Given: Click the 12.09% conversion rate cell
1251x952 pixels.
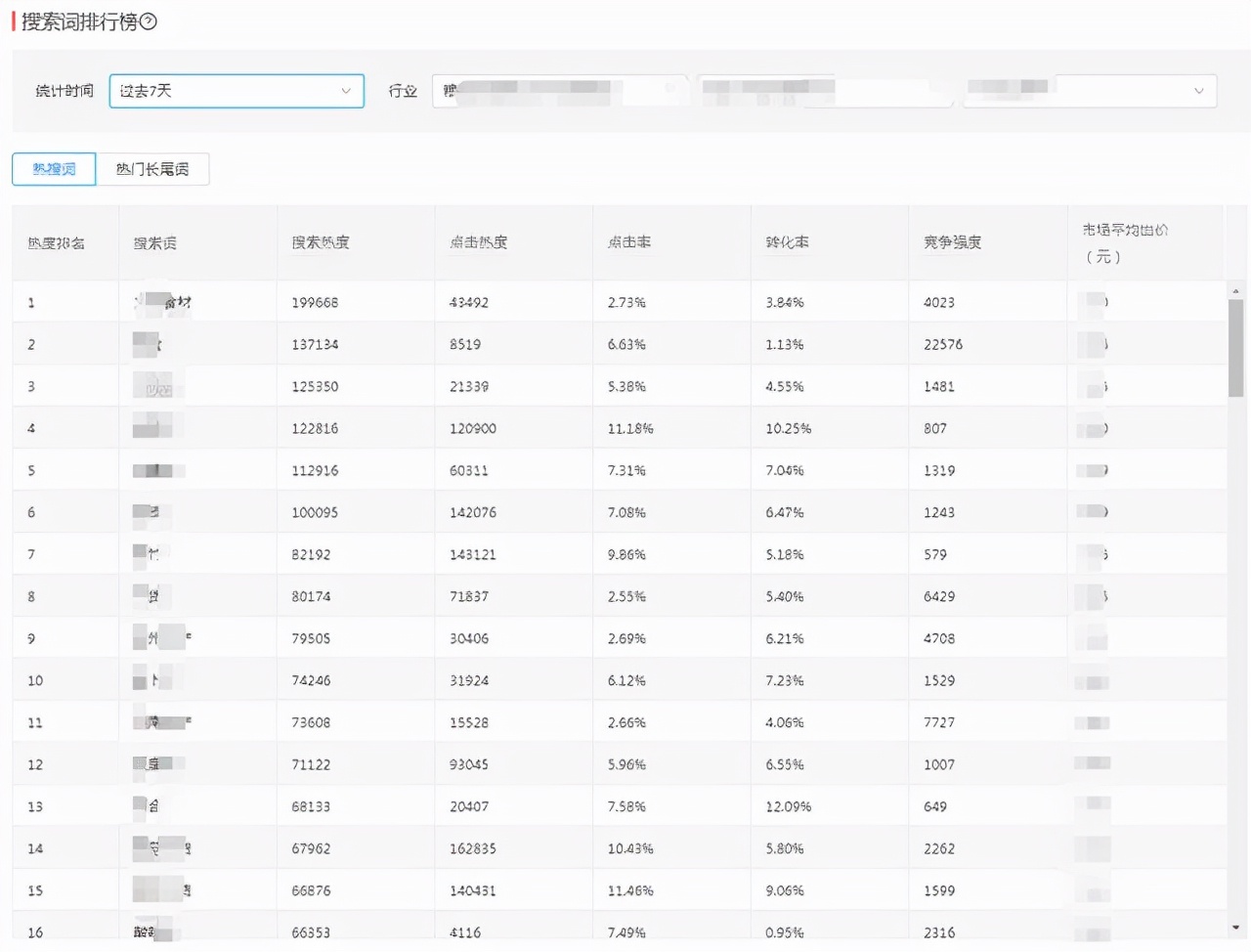Looking at the screenshot, I should click(789, 807).
